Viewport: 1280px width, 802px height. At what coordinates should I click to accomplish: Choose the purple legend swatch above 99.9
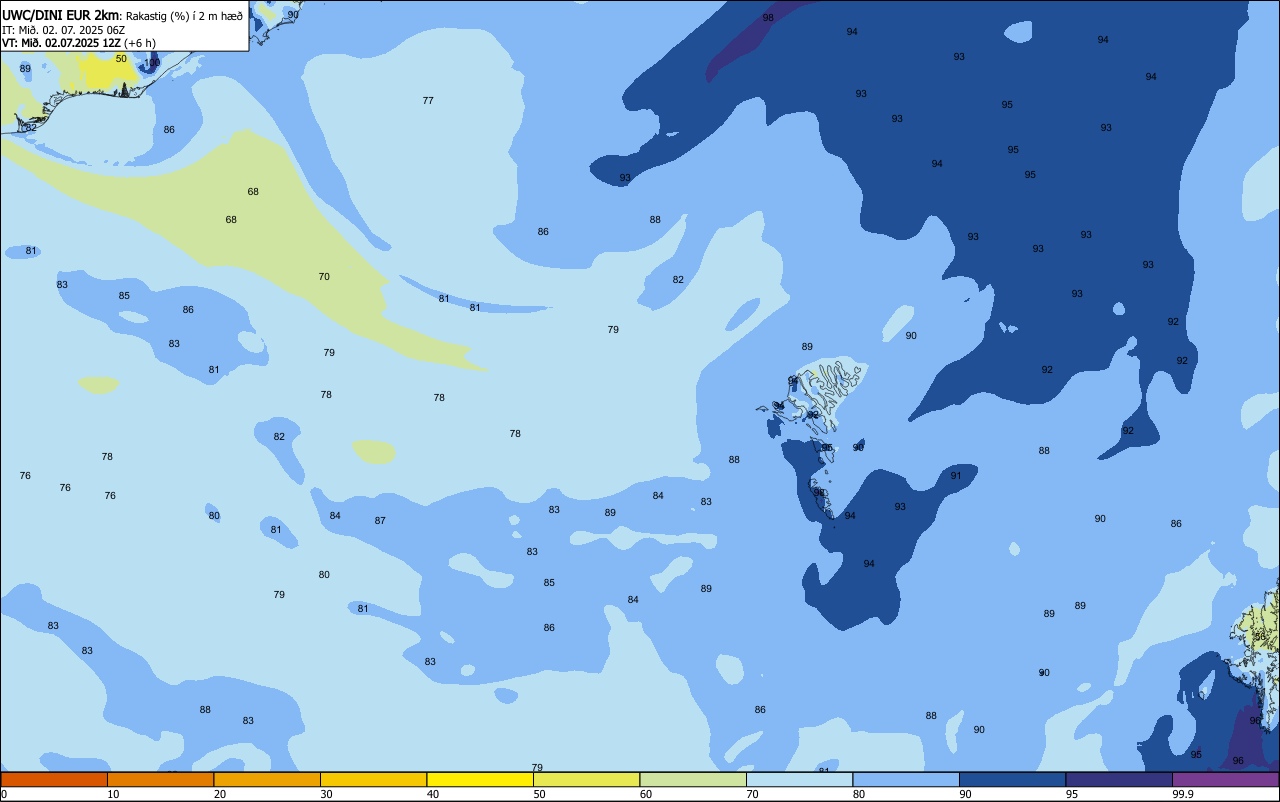click(1225, 779)
